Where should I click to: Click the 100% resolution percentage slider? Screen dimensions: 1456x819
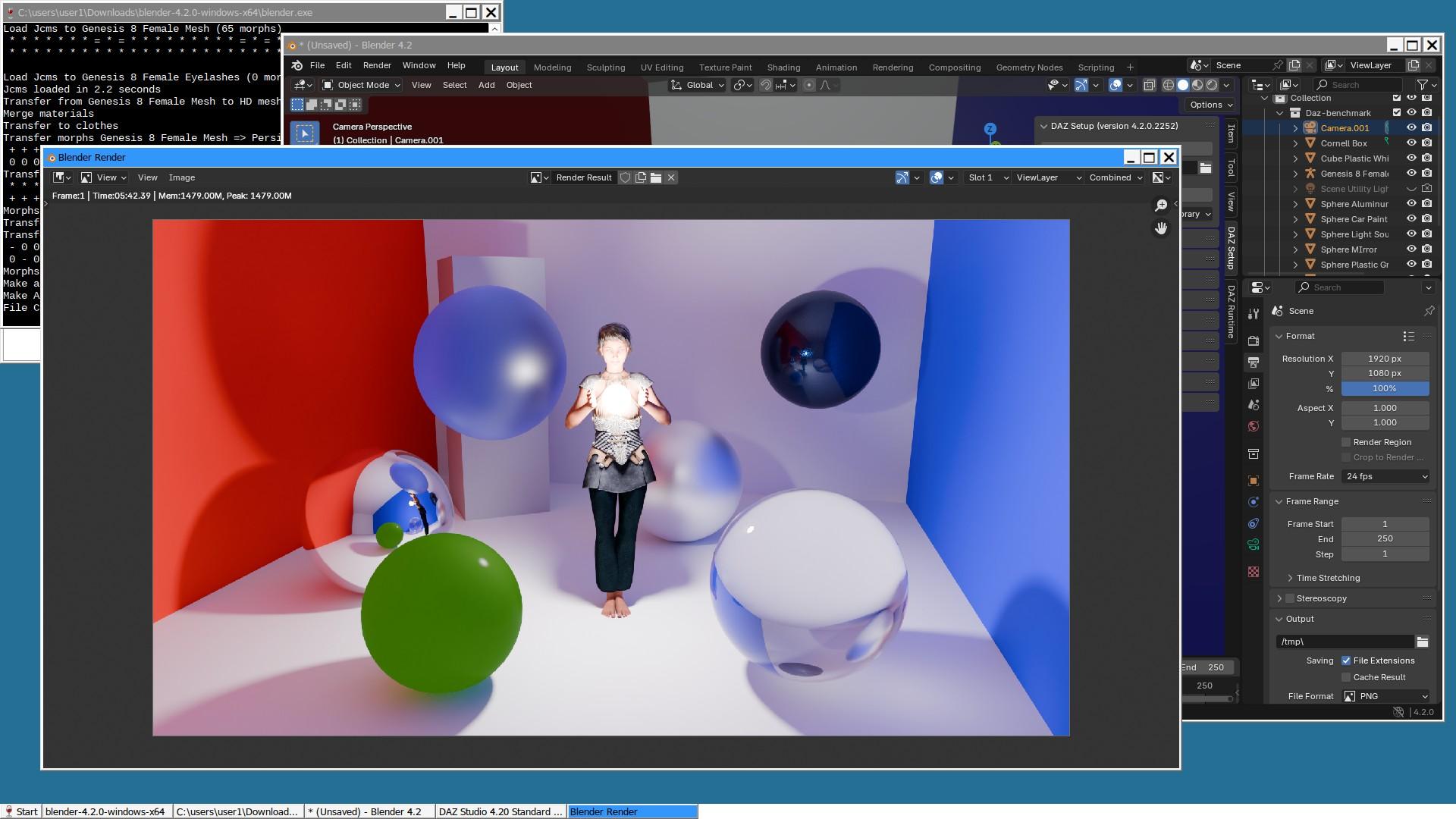coord(1385,388)
